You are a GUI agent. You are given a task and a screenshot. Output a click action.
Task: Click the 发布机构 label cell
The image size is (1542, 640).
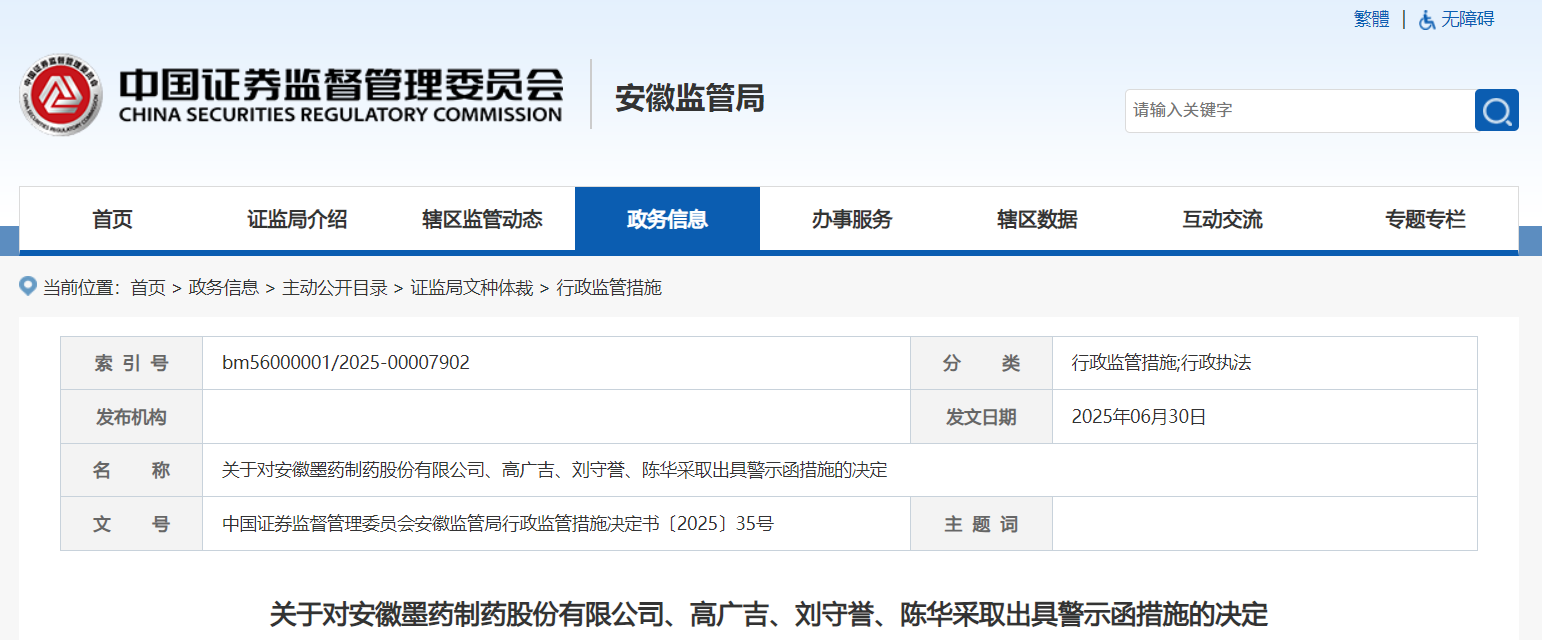tap(132, 417)
